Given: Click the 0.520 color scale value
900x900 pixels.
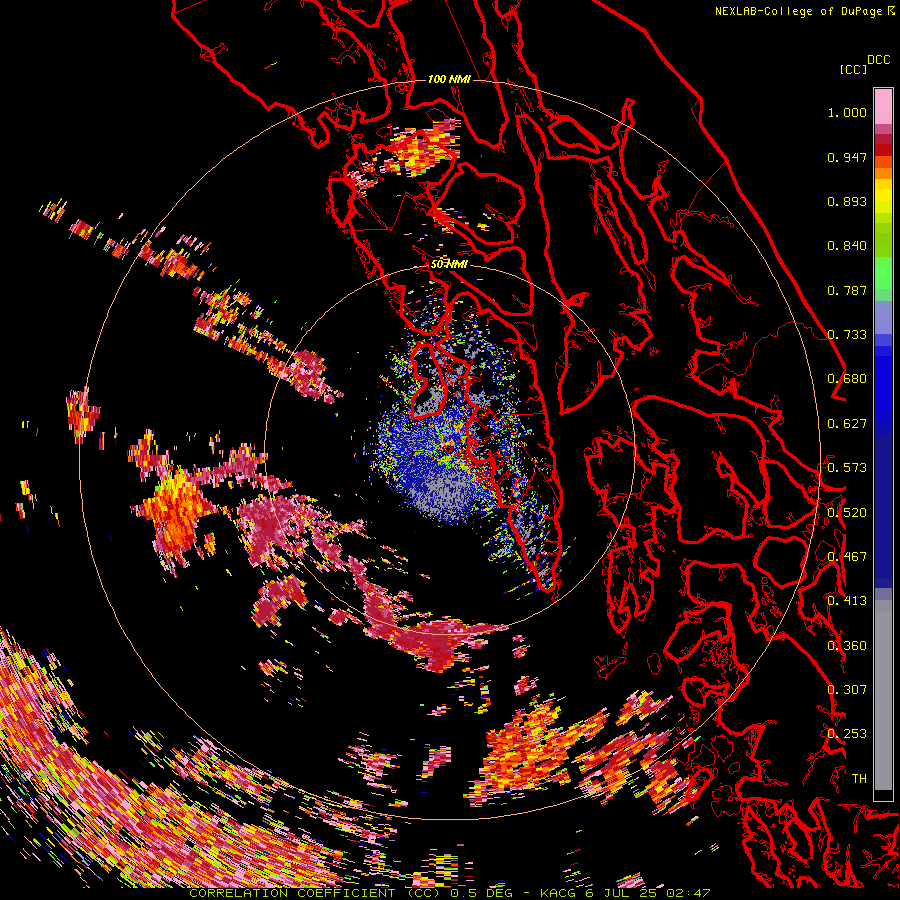Looking at the screenshot, I should point(847,513).
